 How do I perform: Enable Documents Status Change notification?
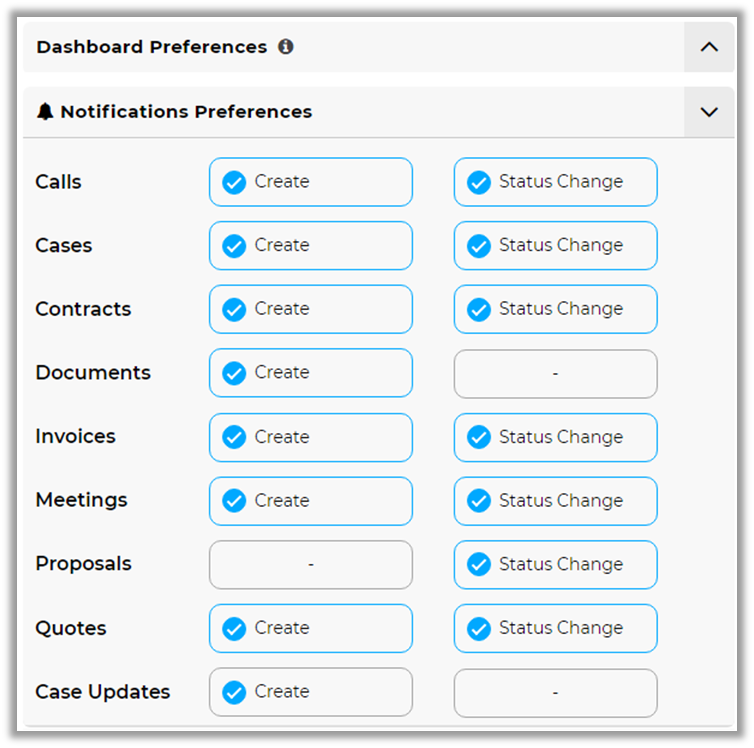pos(555,373)
